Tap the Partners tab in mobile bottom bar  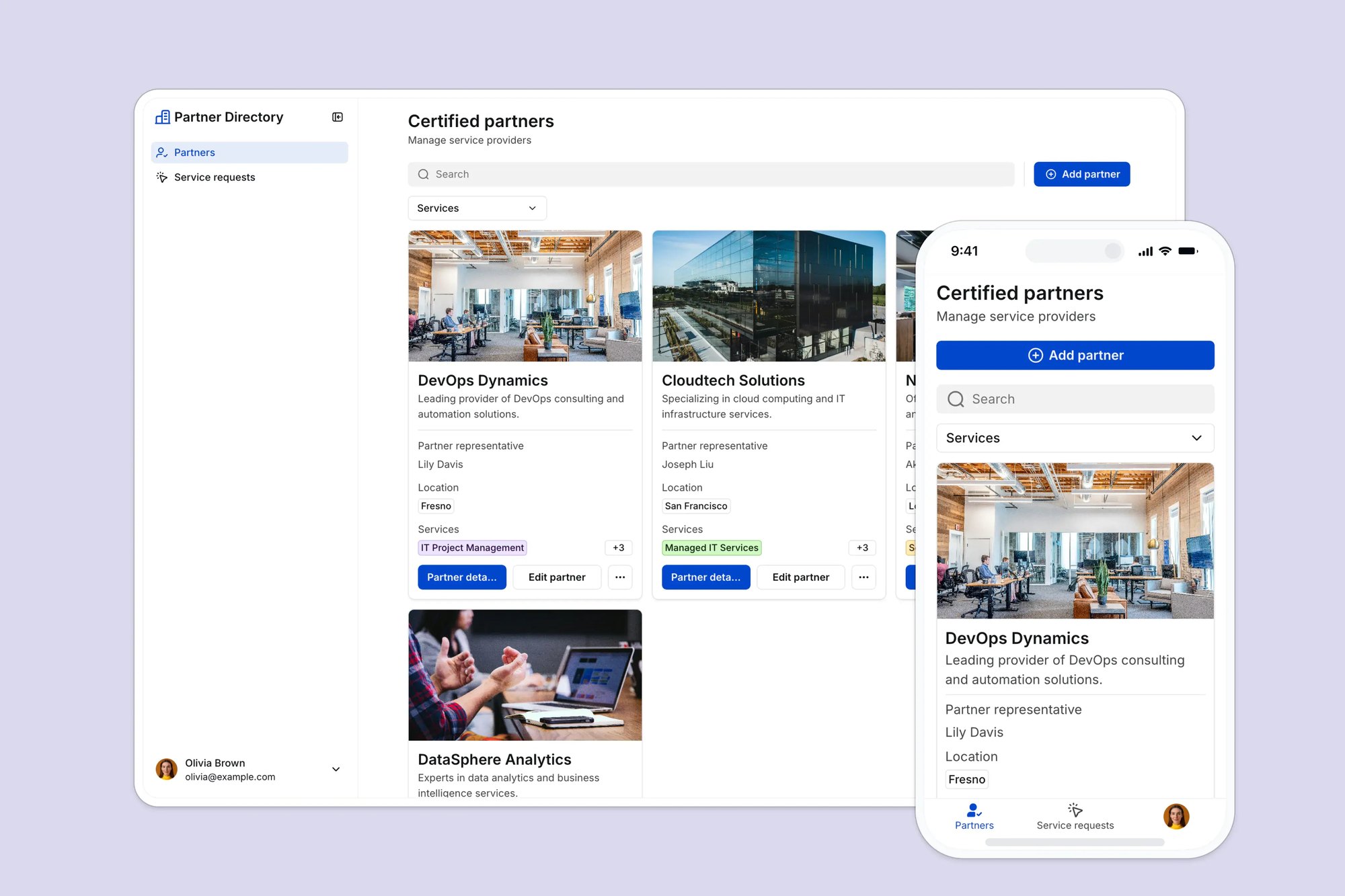pos(974,817)
